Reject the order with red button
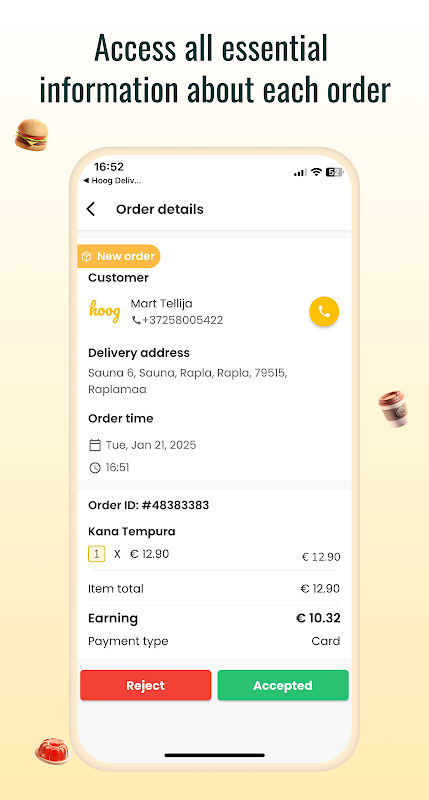Image resolution: width=429 pixels, height=800 pixels. (x=145, y=685)
